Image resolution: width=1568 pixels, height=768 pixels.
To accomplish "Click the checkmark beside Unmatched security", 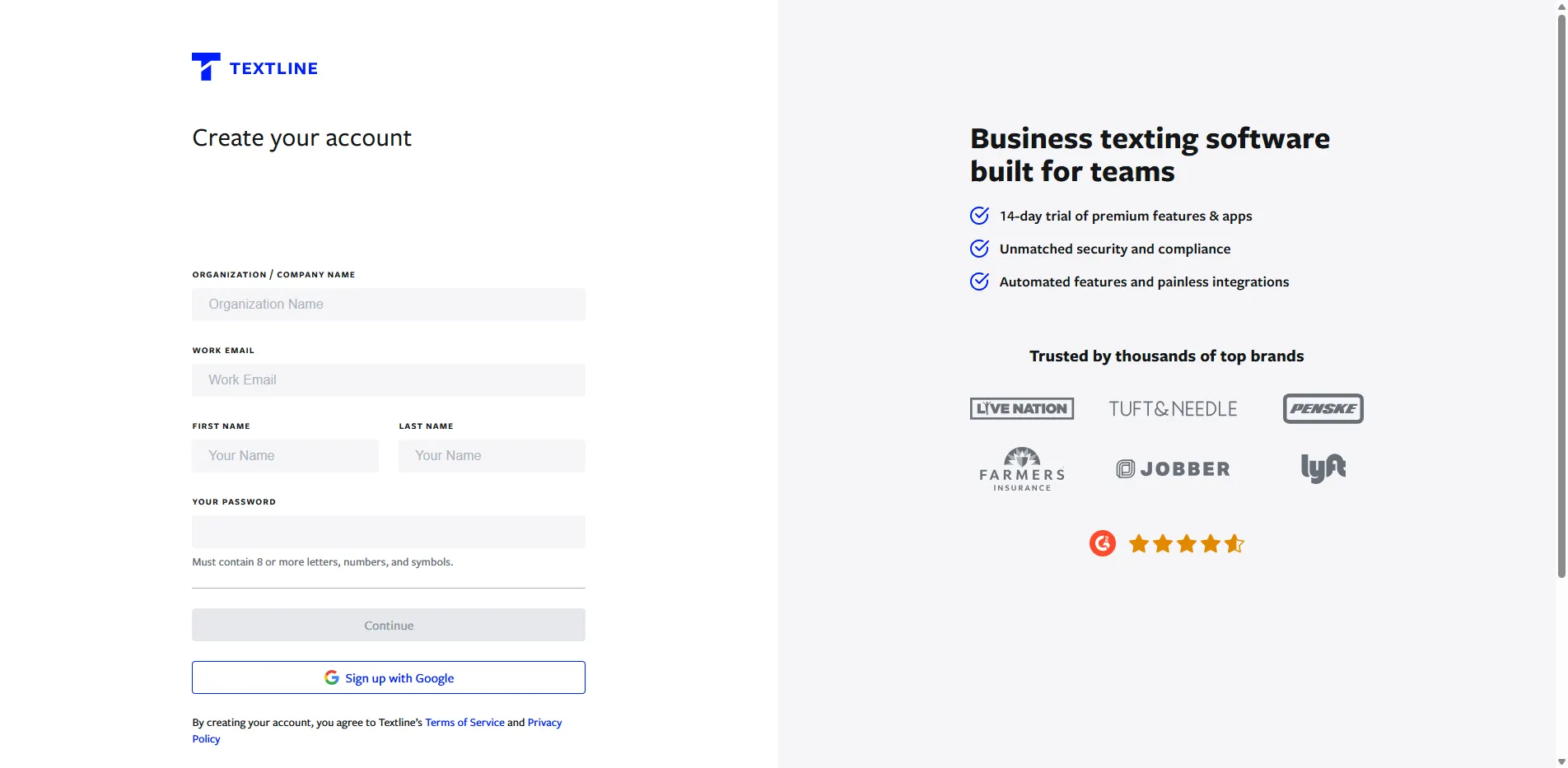I will tap(979, 249).
